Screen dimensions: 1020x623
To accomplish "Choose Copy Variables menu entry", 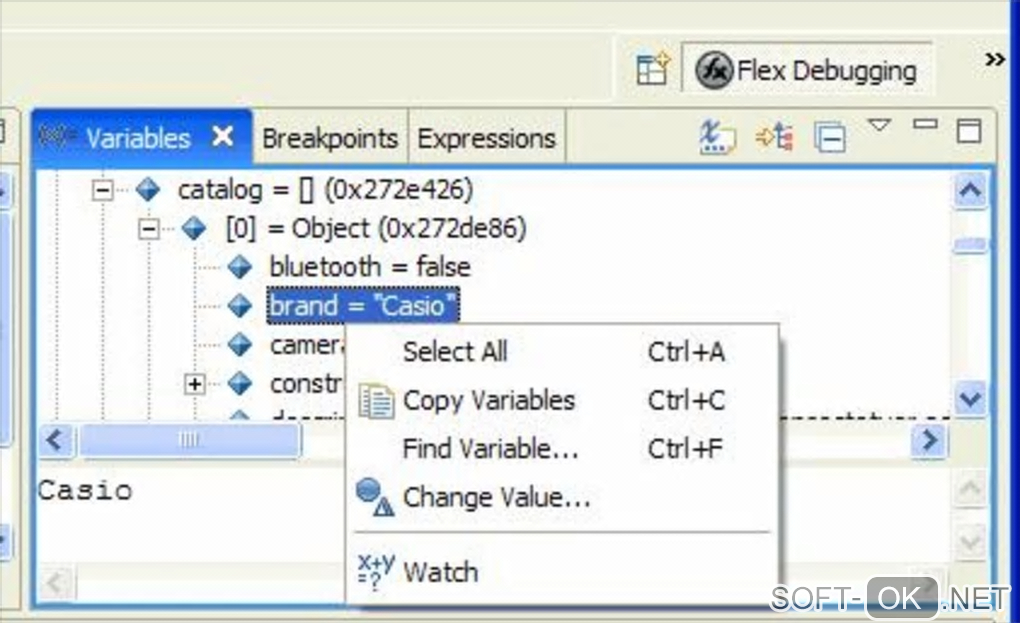I will pyautogui.click(x=488, y=401).
